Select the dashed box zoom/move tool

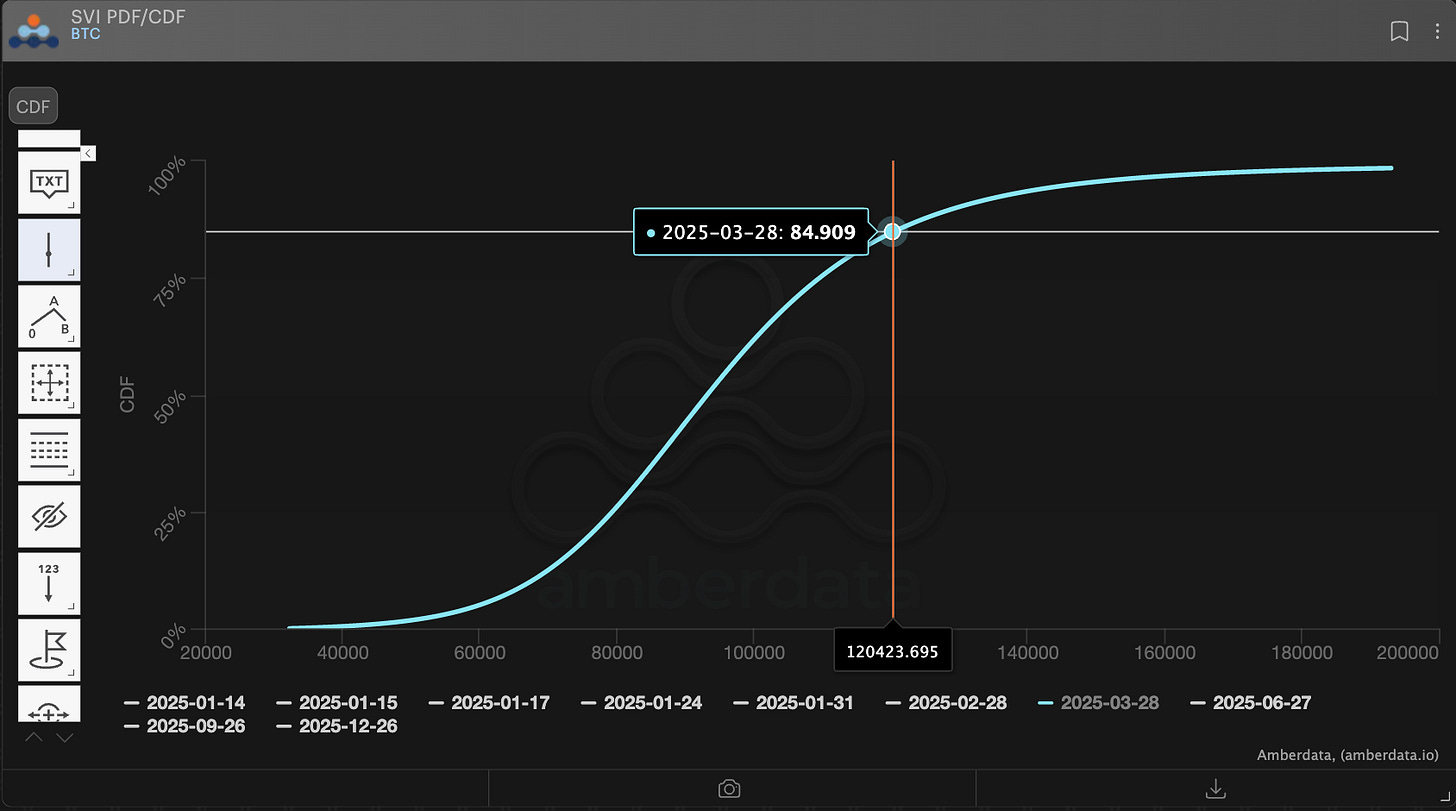pos(49,383)
